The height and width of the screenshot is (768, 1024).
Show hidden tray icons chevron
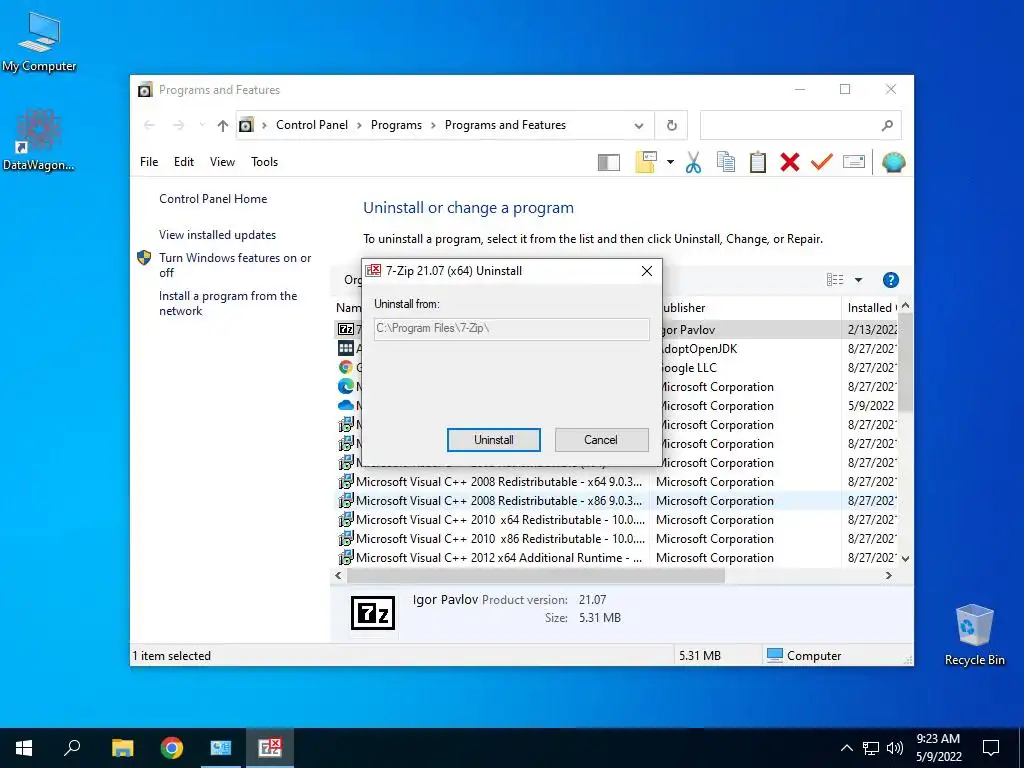(846, 748)
